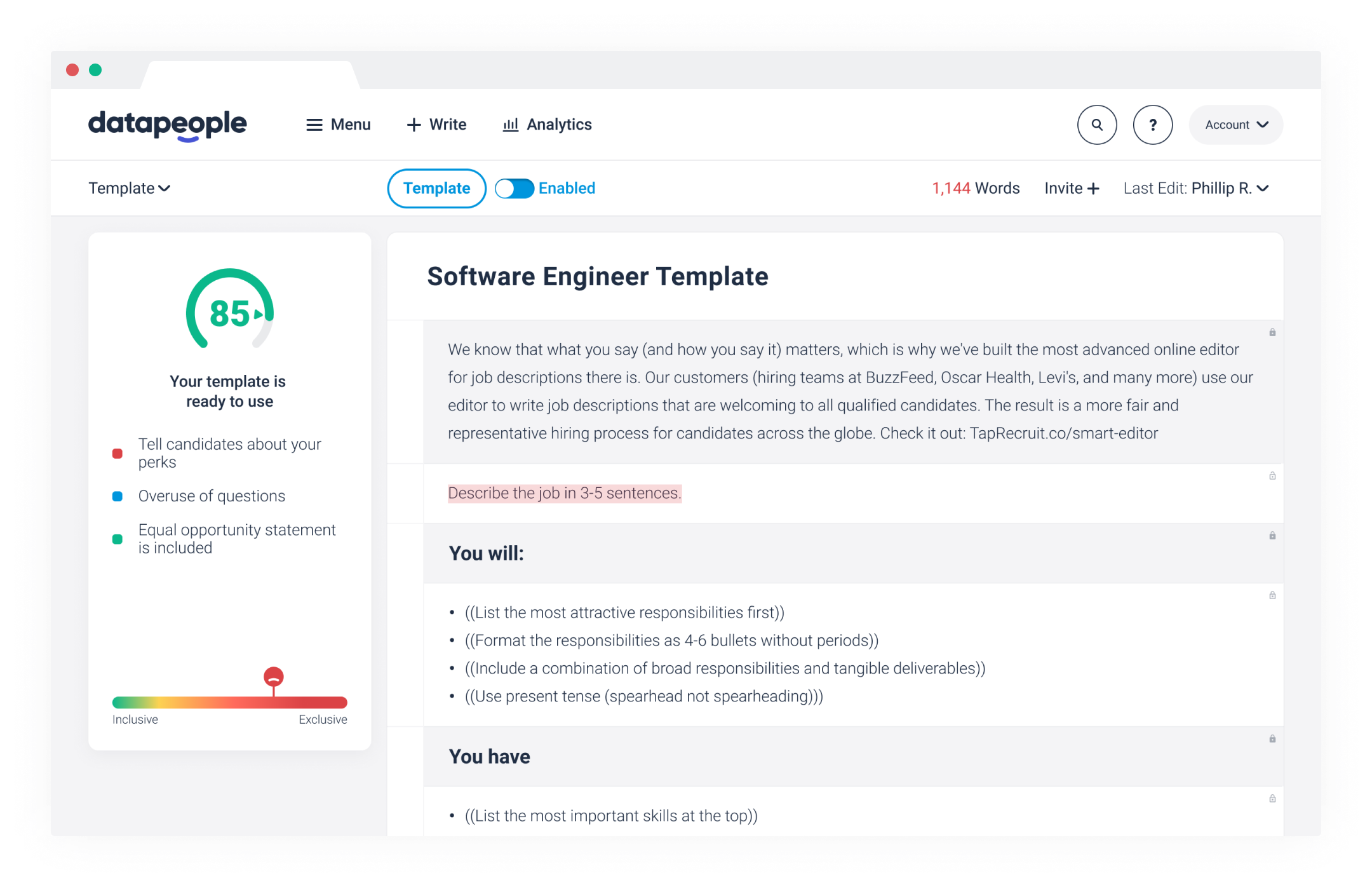
Task: Select the highlighted Describe the job text
Action: [564, 493]
